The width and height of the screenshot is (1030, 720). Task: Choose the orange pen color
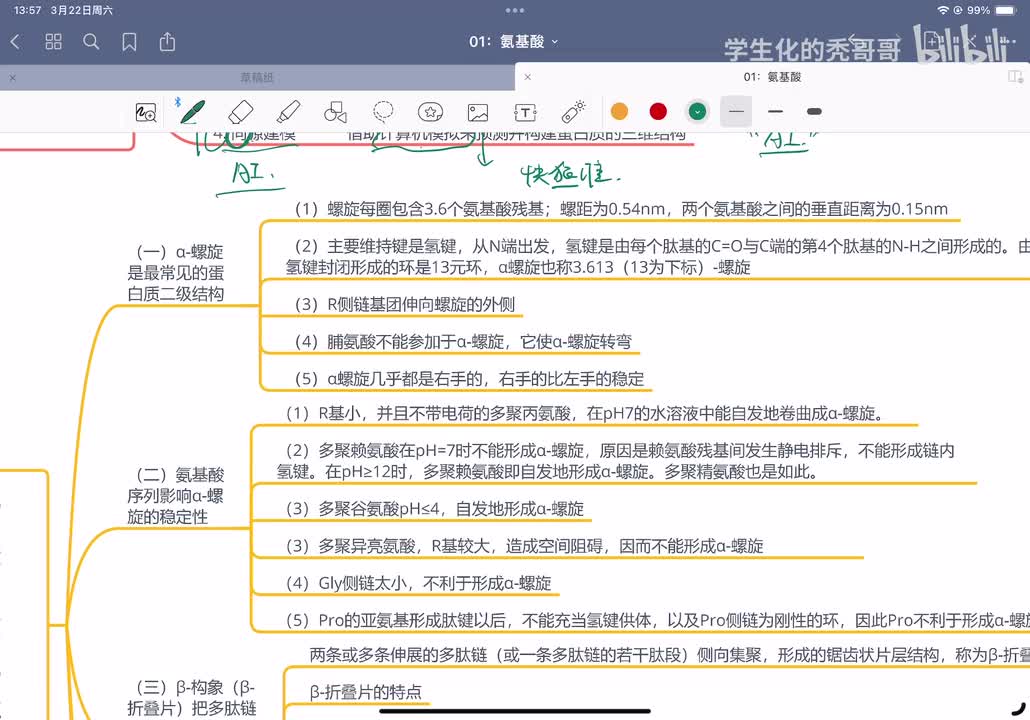(619, 112)
